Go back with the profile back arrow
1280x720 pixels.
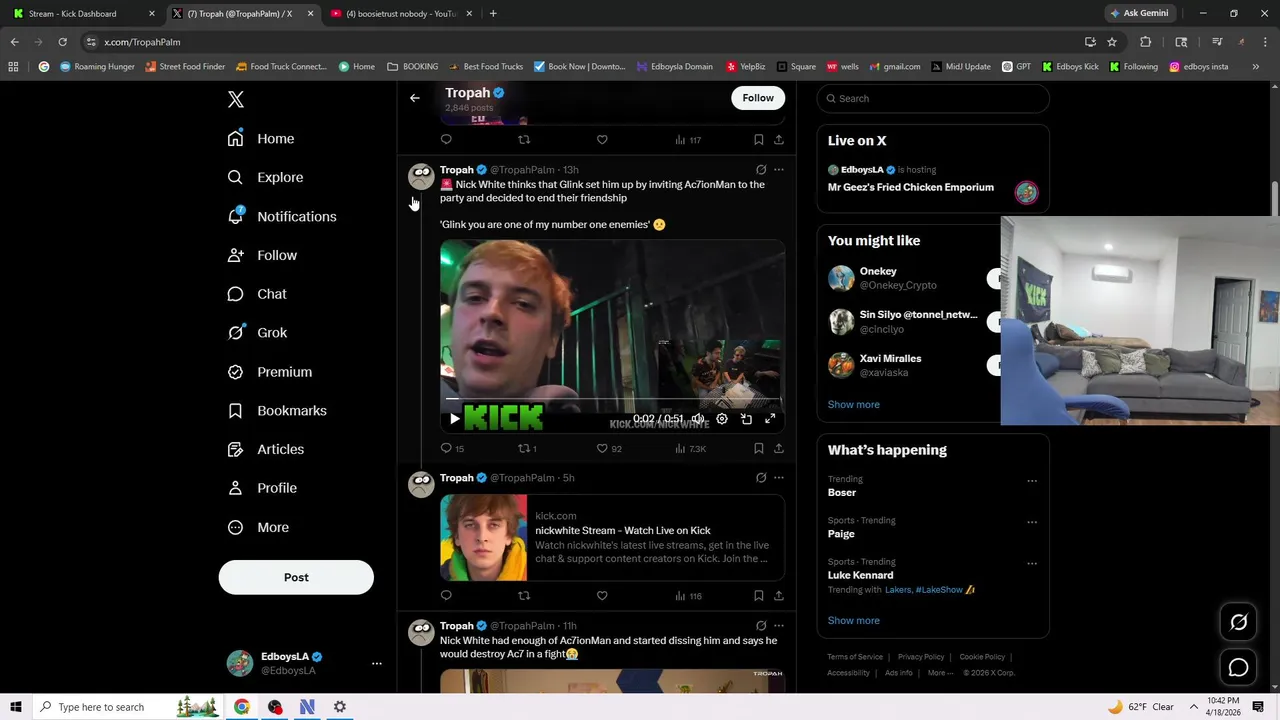415,98
